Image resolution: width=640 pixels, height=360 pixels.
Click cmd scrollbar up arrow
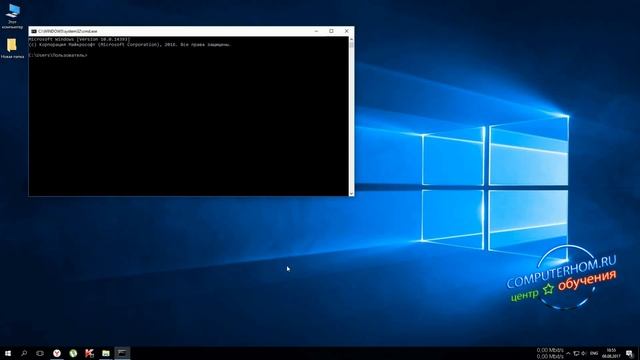coord(351,40)
